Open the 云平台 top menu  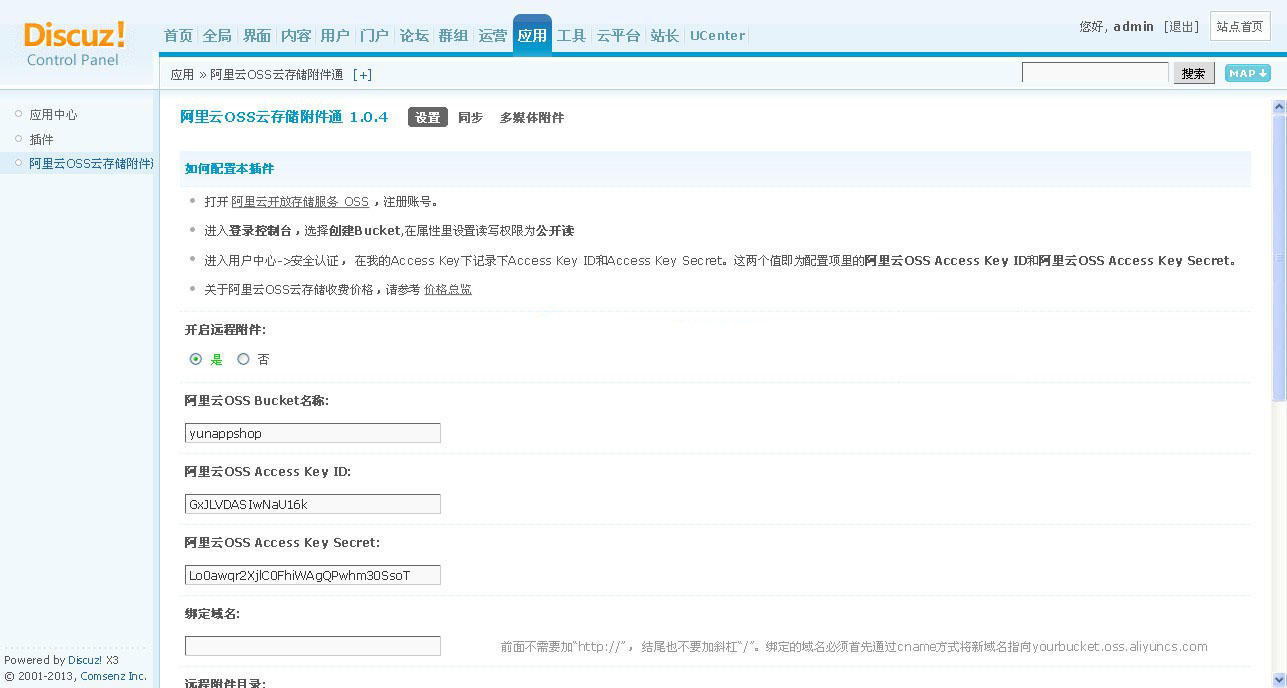618,36
